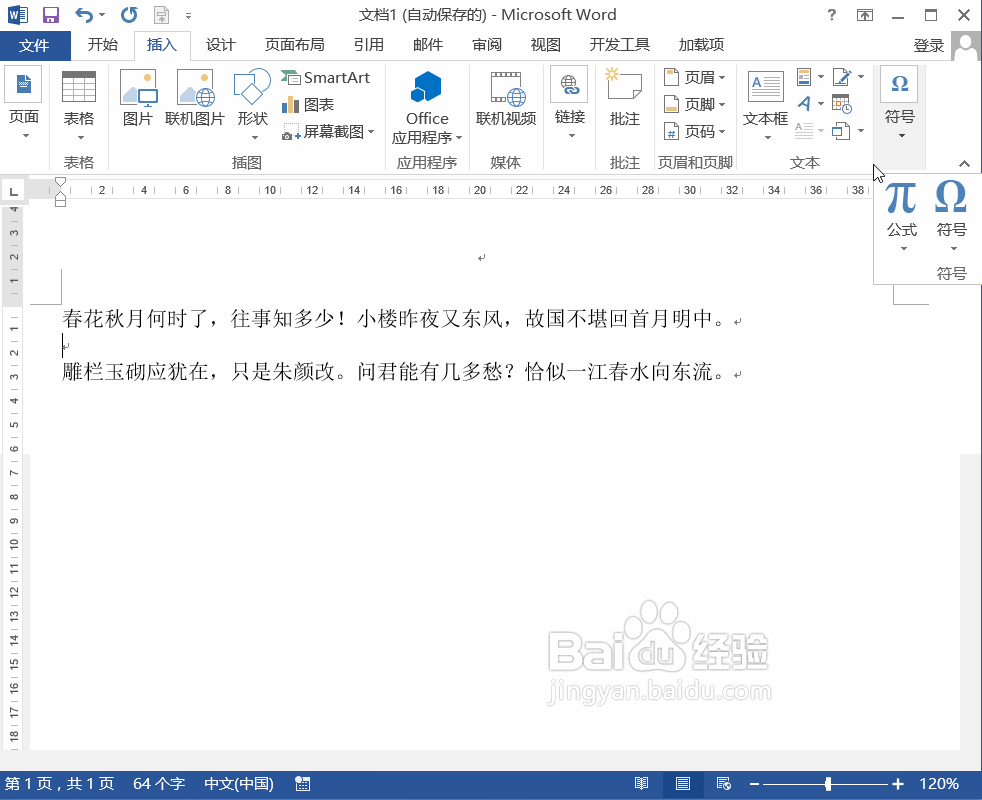Switch to Read Mode in the status bar
The height and width of the screenshot is (800, 982).
(641, 784)
